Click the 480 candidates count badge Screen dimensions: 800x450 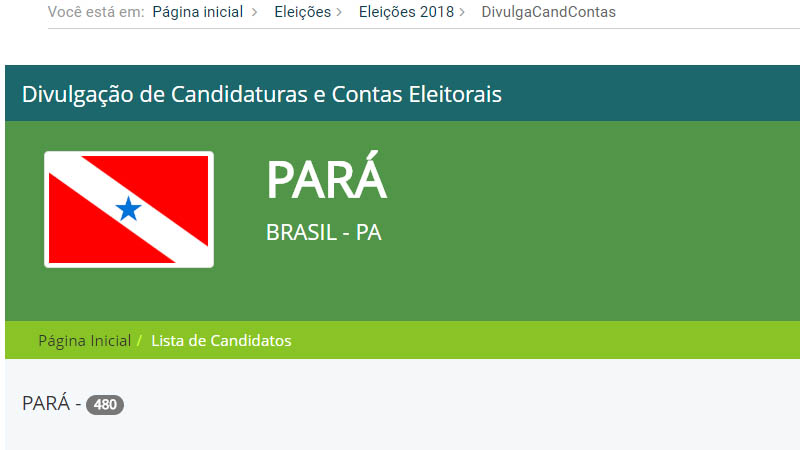tap(104, 405)
